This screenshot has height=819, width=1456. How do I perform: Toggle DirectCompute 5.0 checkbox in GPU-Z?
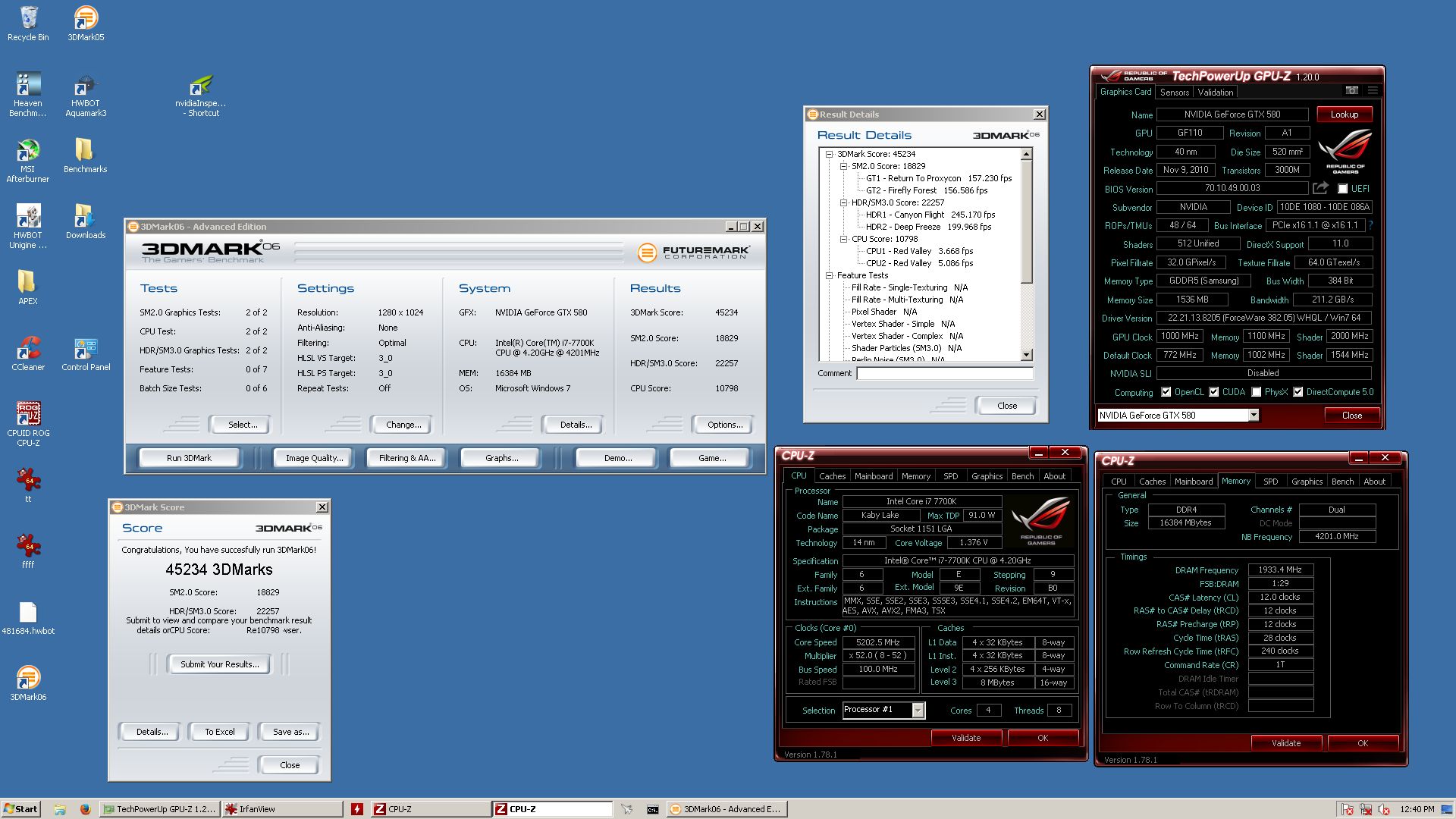point(1298,392)
